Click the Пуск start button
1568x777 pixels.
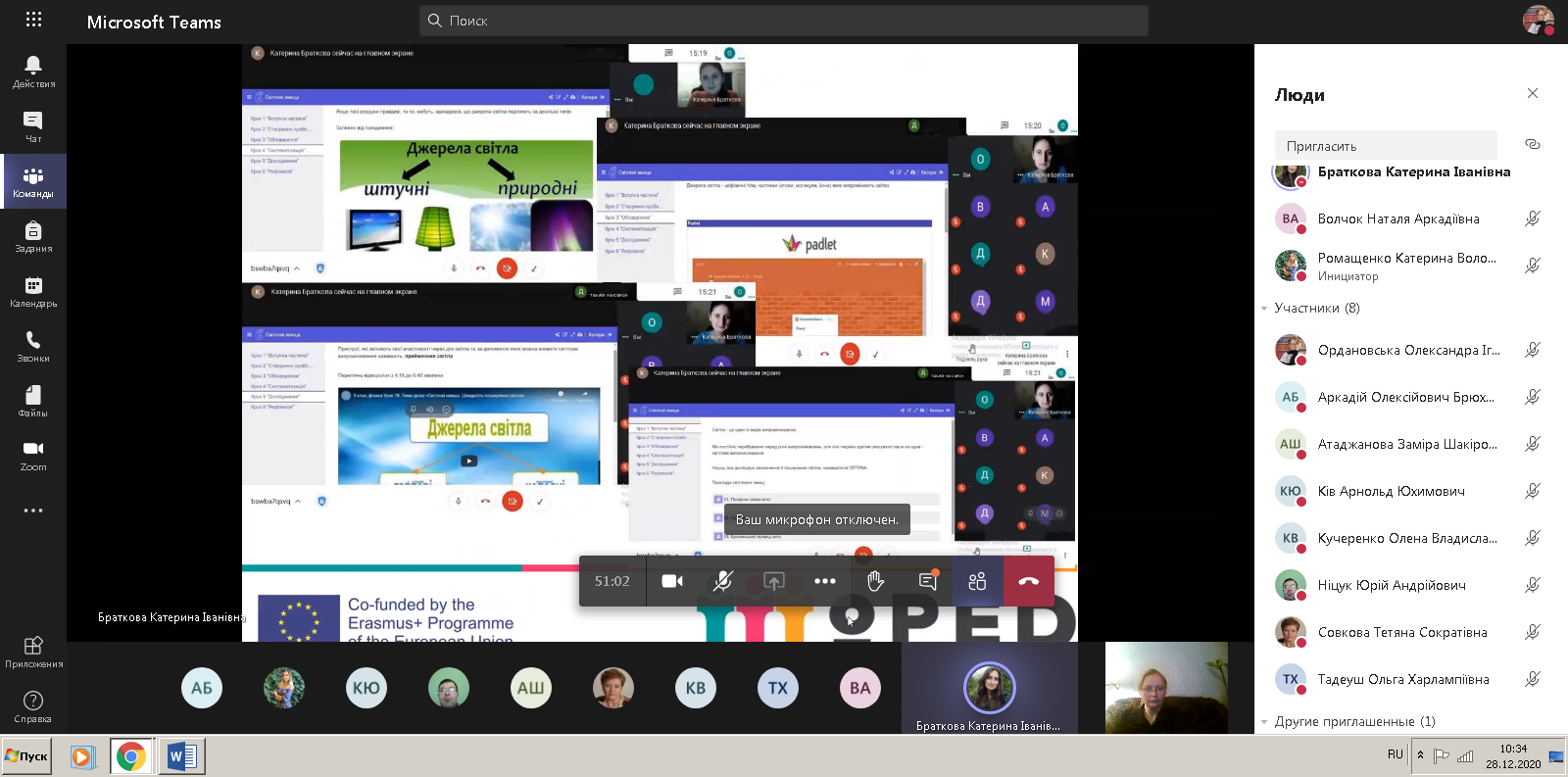(26, 756)
